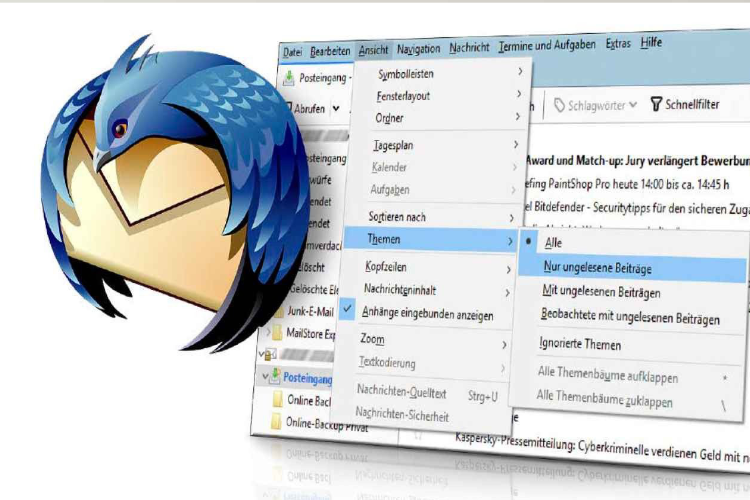Expand the Nachrichteninhalt submenu

click(434, 290)
